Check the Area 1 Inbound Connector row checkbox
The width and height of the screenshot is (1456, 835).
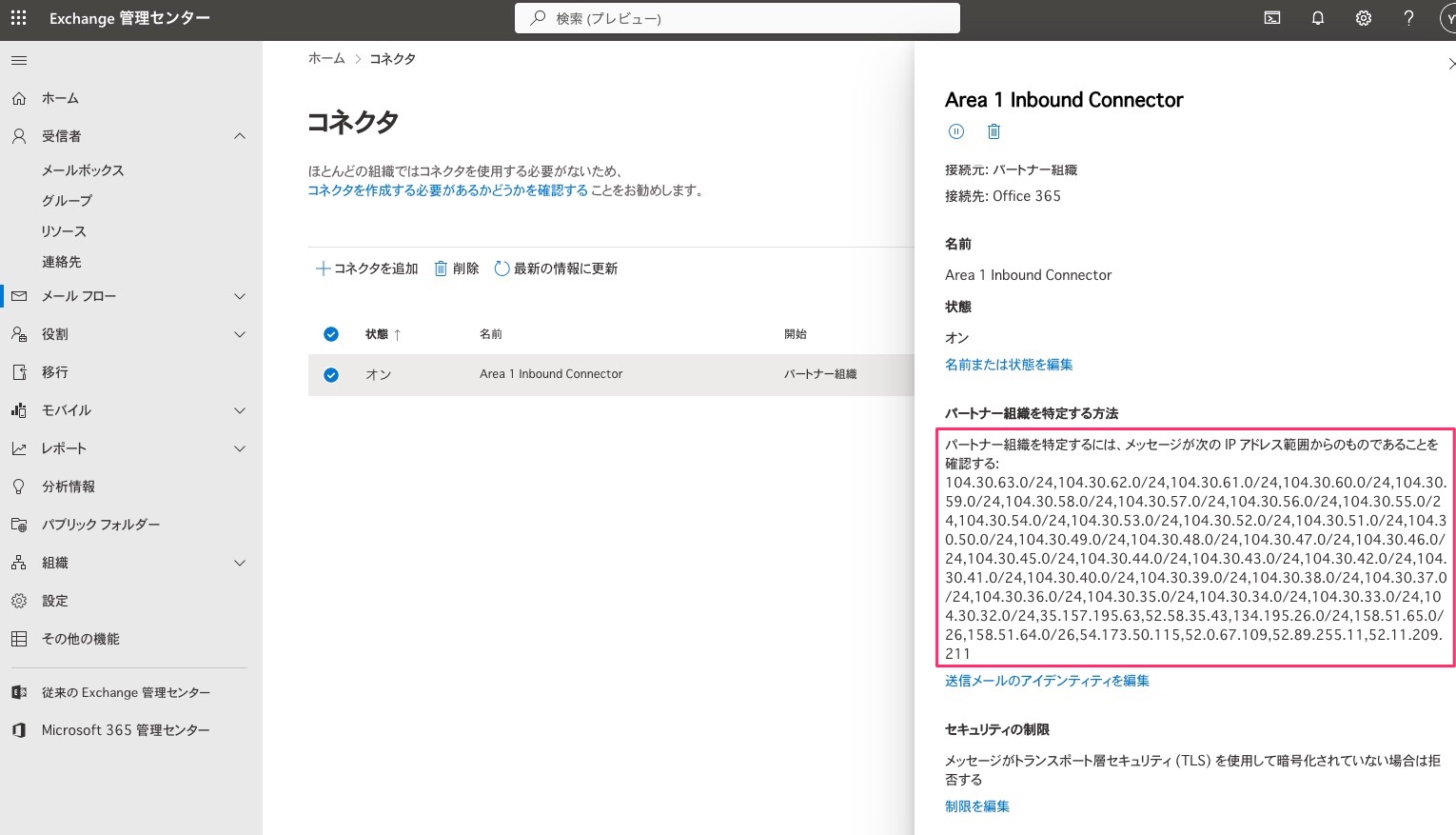(331, 374)
